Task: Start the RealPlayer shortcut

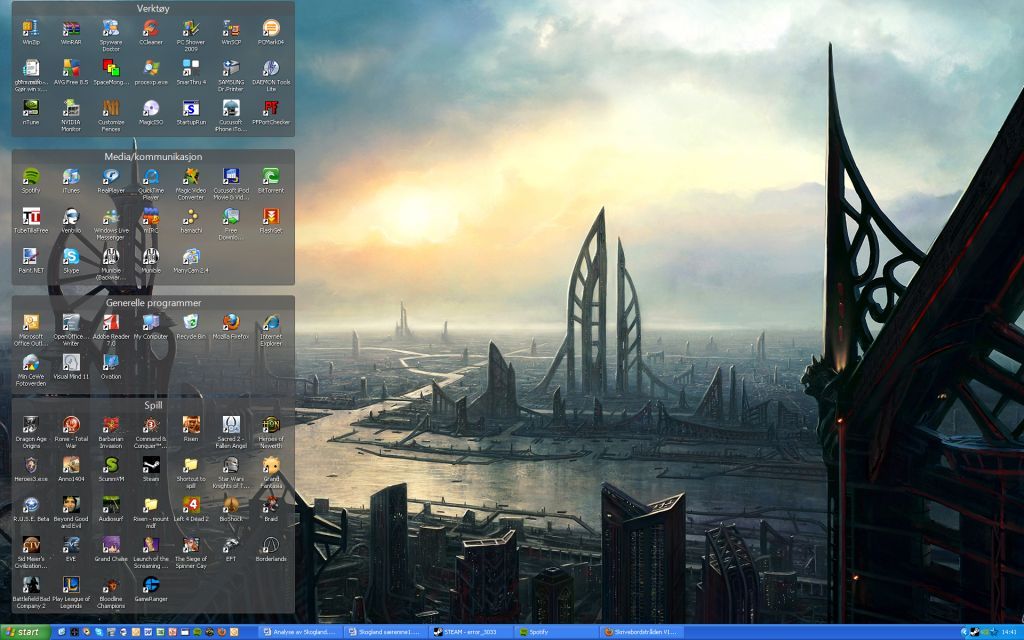Action: point(111,181)
